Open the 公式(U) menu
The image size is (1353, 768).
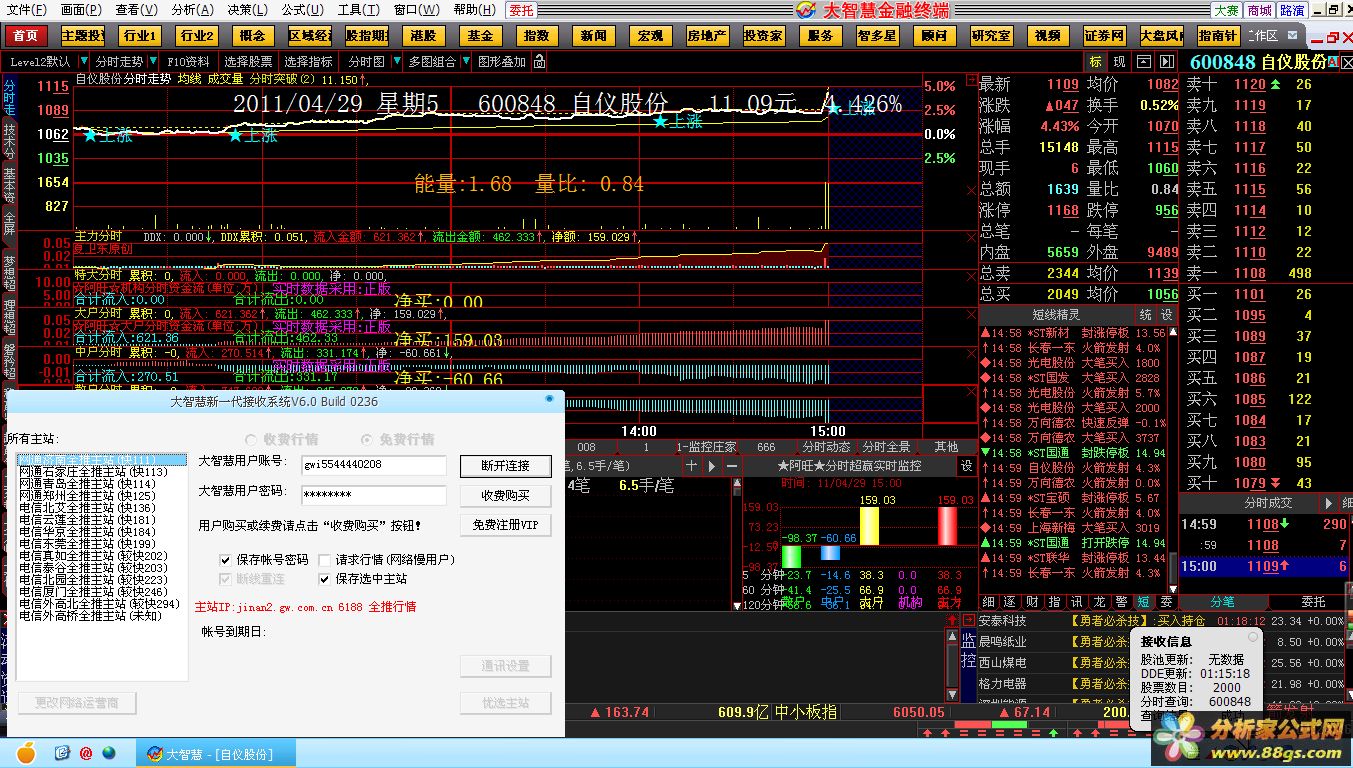301,10
